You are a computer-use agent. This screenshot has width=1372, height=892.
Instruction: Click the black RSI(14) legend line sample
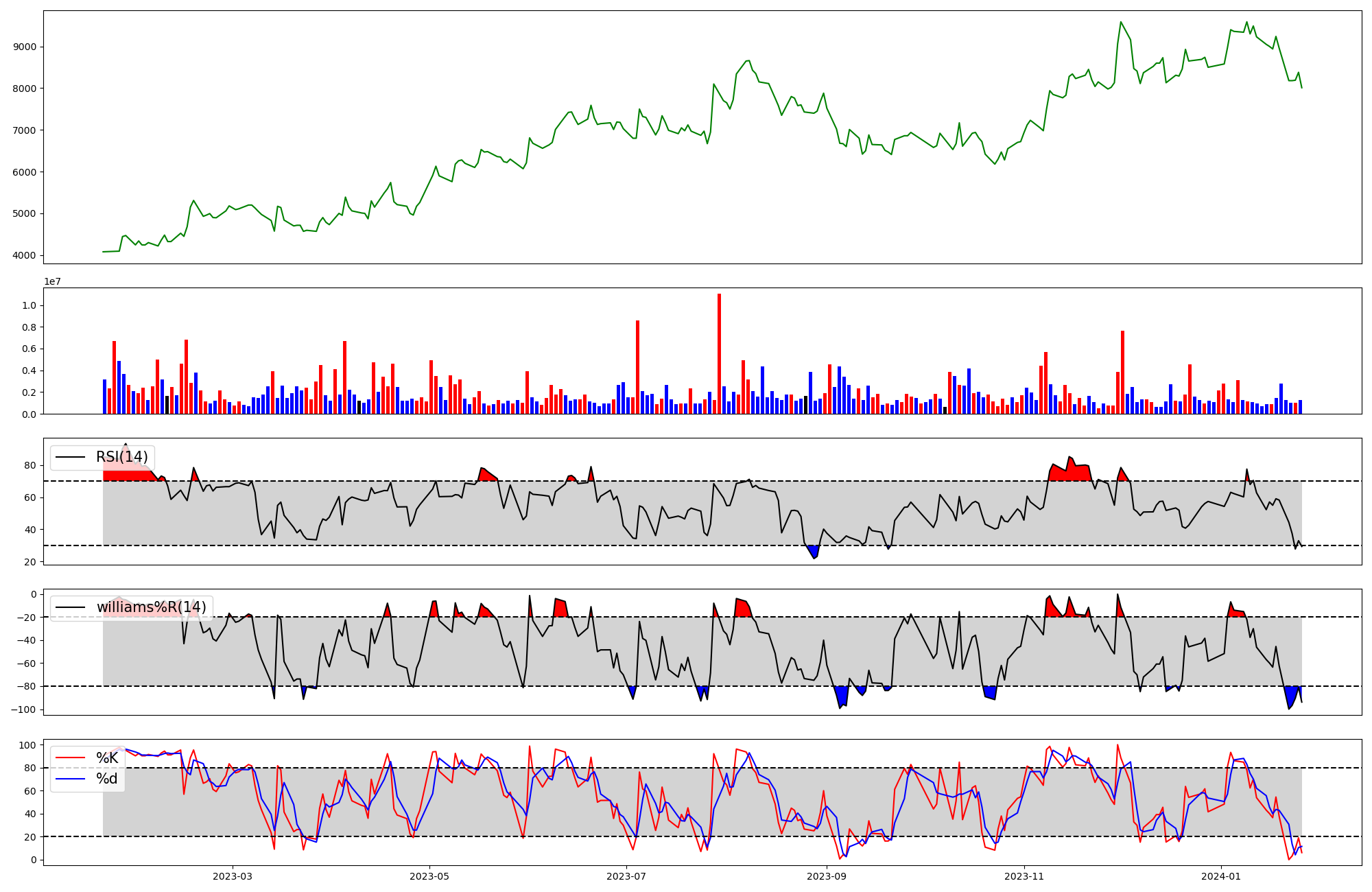[x=71, y=457]
